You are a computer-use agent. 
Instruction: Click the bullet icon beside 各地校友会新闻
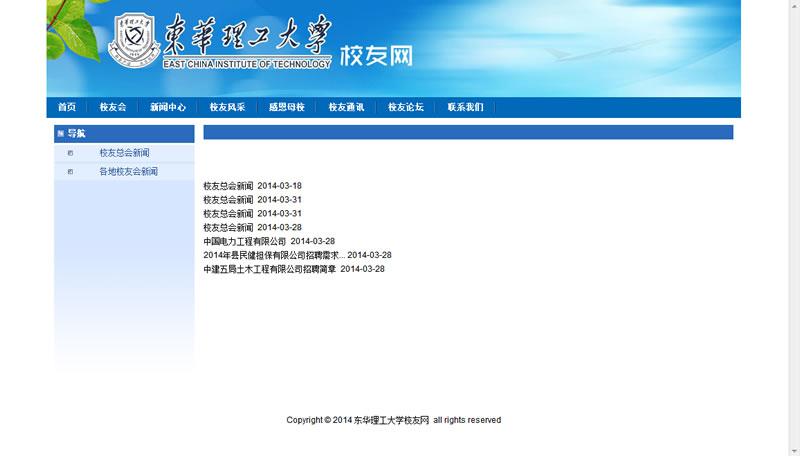[x=70, y=172]
